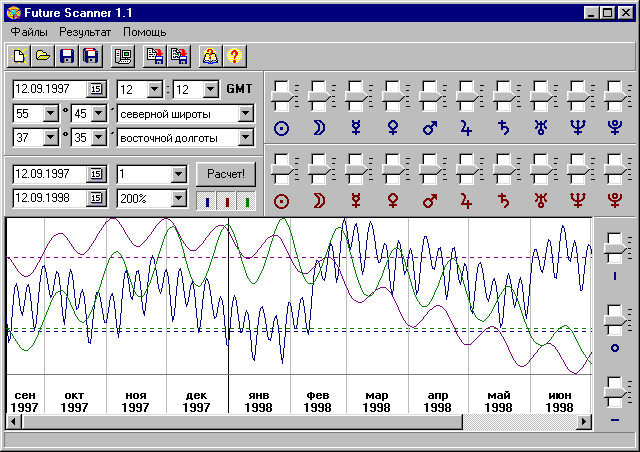
Task: Open the Помощь menu
Action: coord(144,32)
